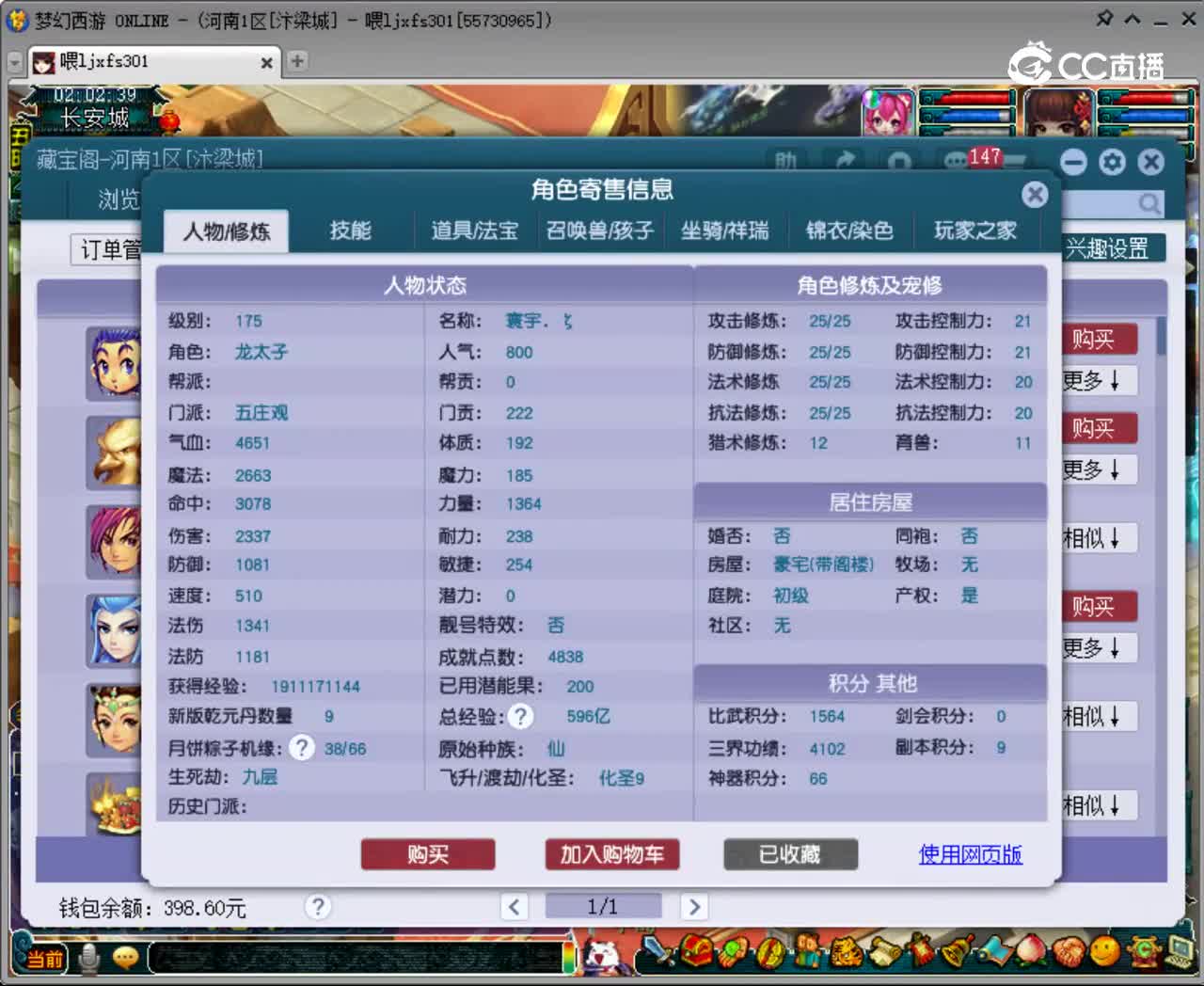The width and height of the screenshot is (1204, 986).
Task: Click the 加入购物车 button
Action: coord(611,854)
